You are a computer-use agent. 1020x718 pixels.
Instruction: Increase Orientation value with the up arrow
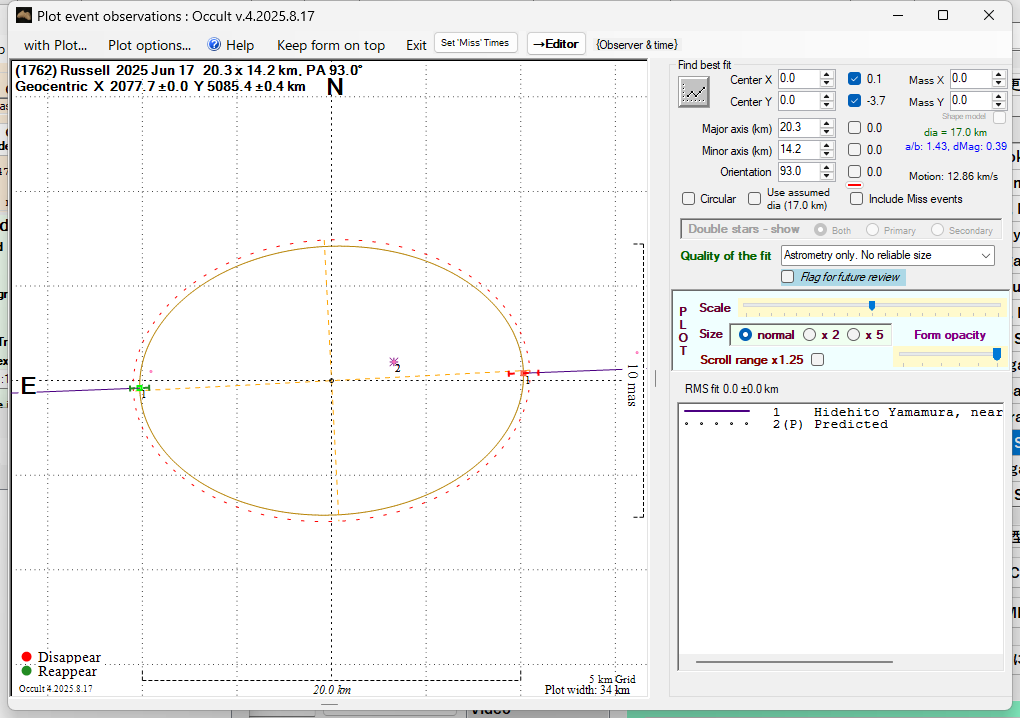point(827,167)
